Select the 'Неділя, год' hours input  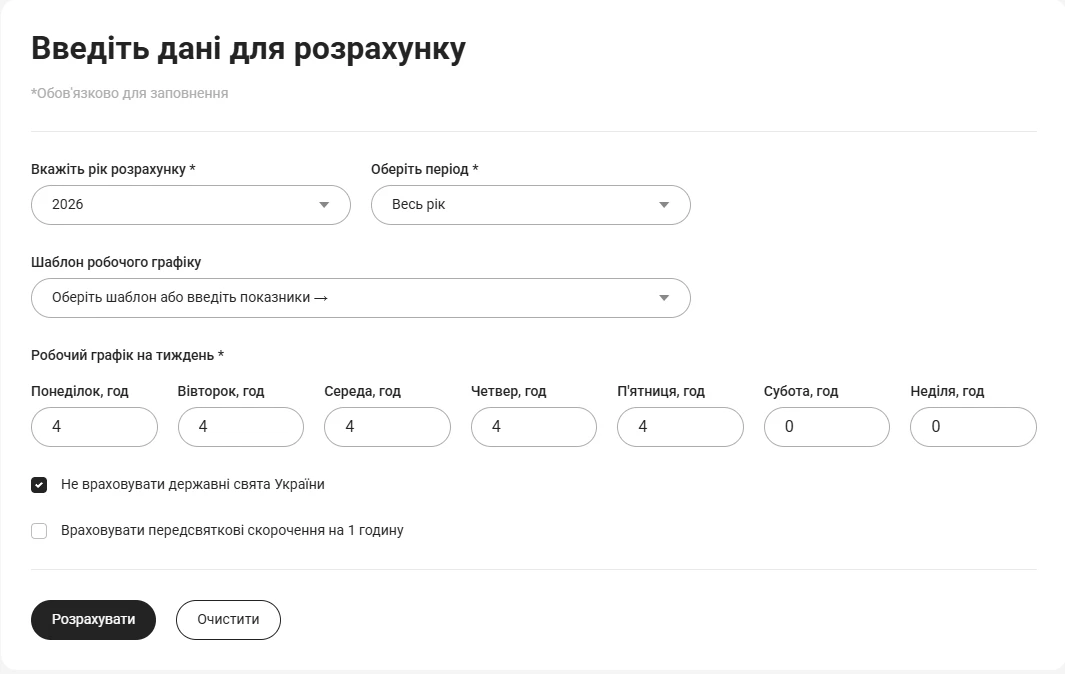coord(973,427)
